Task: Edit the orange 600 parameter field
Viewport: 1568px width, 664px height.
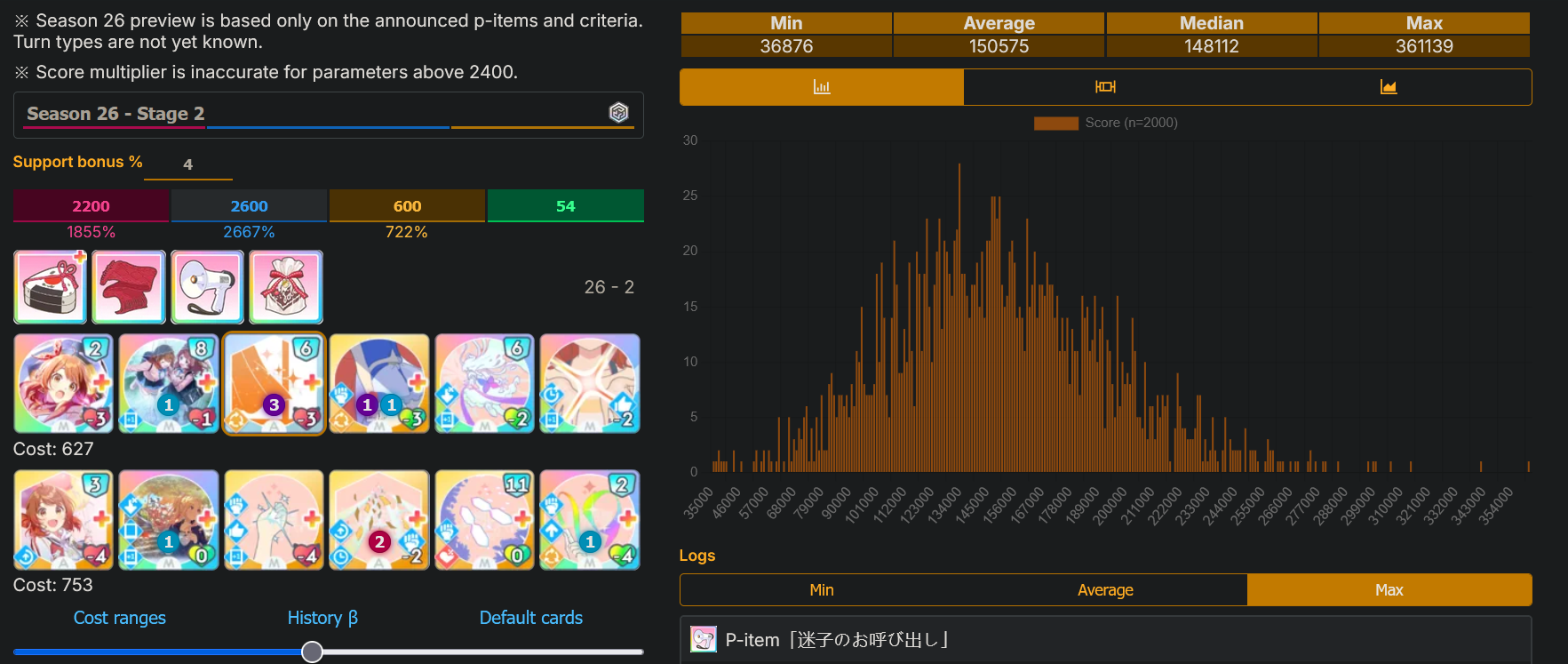Action: coord(407,206)
